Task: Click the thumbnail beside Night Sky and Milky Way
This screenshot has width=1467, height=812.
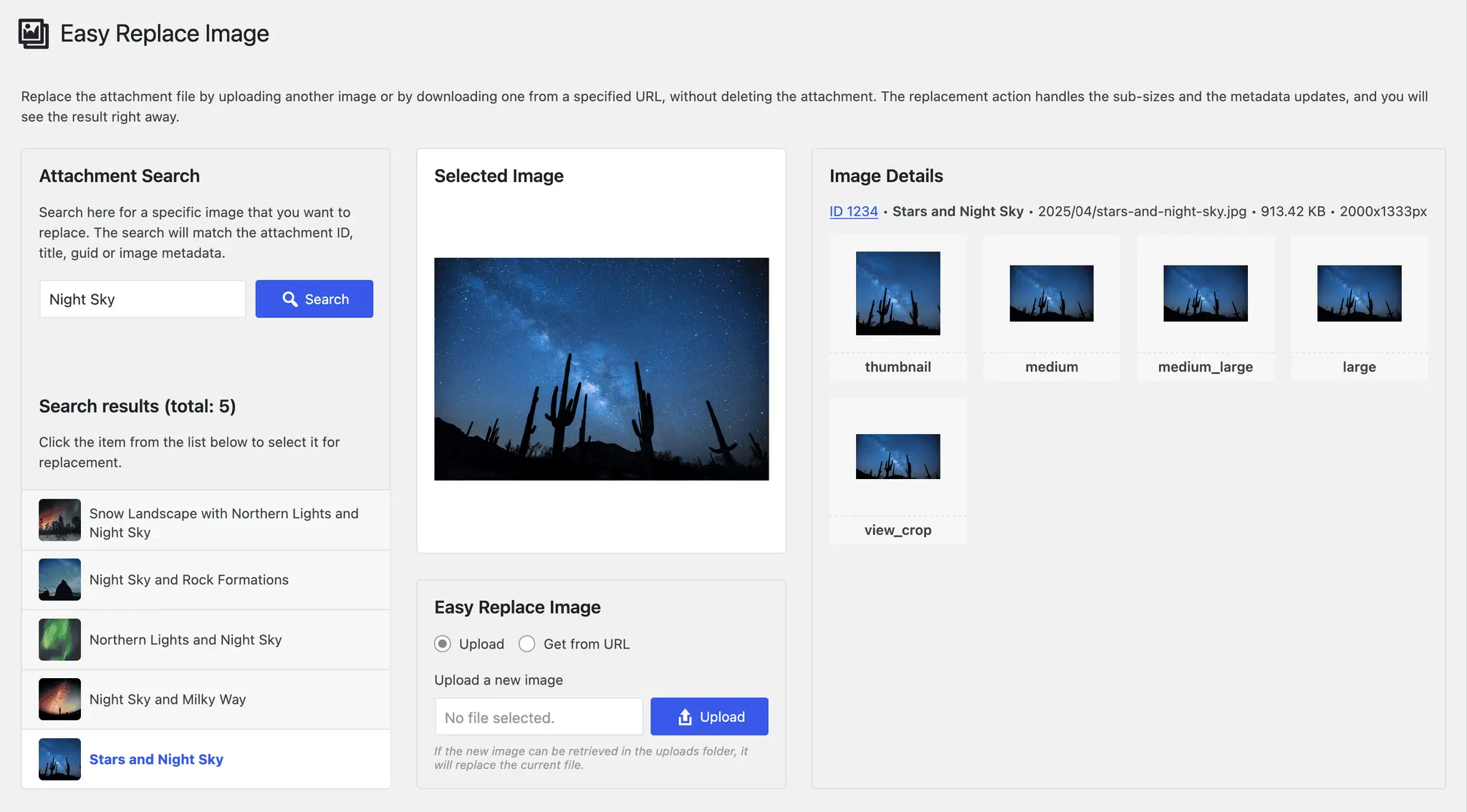Action: [x=59, y=700]
